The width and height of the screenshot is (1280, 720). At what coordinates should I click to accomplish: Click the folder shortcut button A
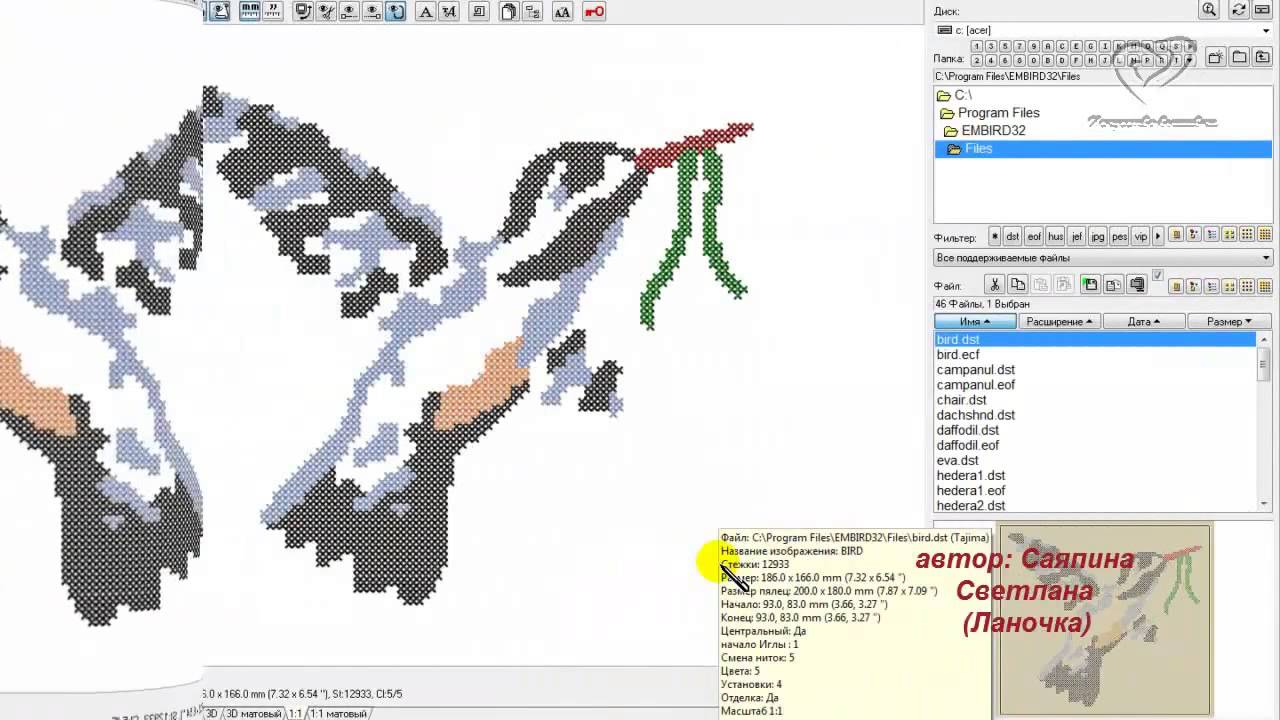point(1048,46)
